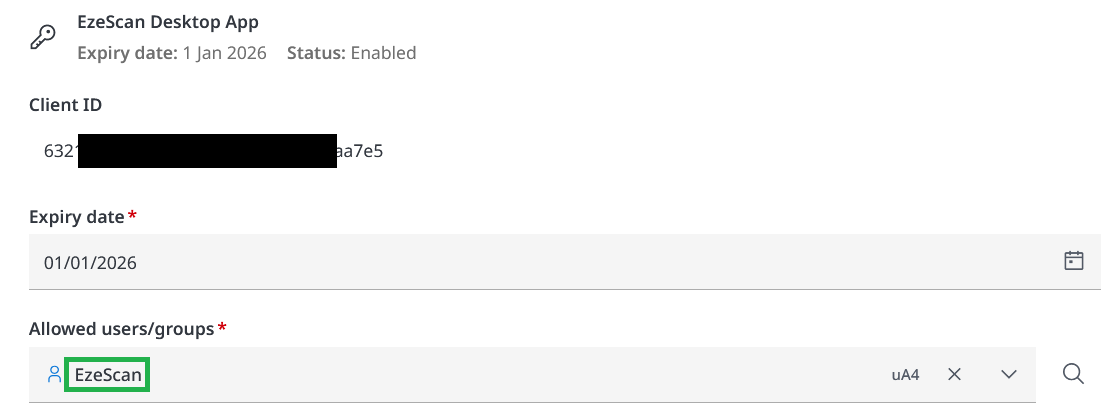This screenshot has width=1101, height=407.
Task: Click the red asterisk after Allowed users/groups
Action: tap(222, 328)
